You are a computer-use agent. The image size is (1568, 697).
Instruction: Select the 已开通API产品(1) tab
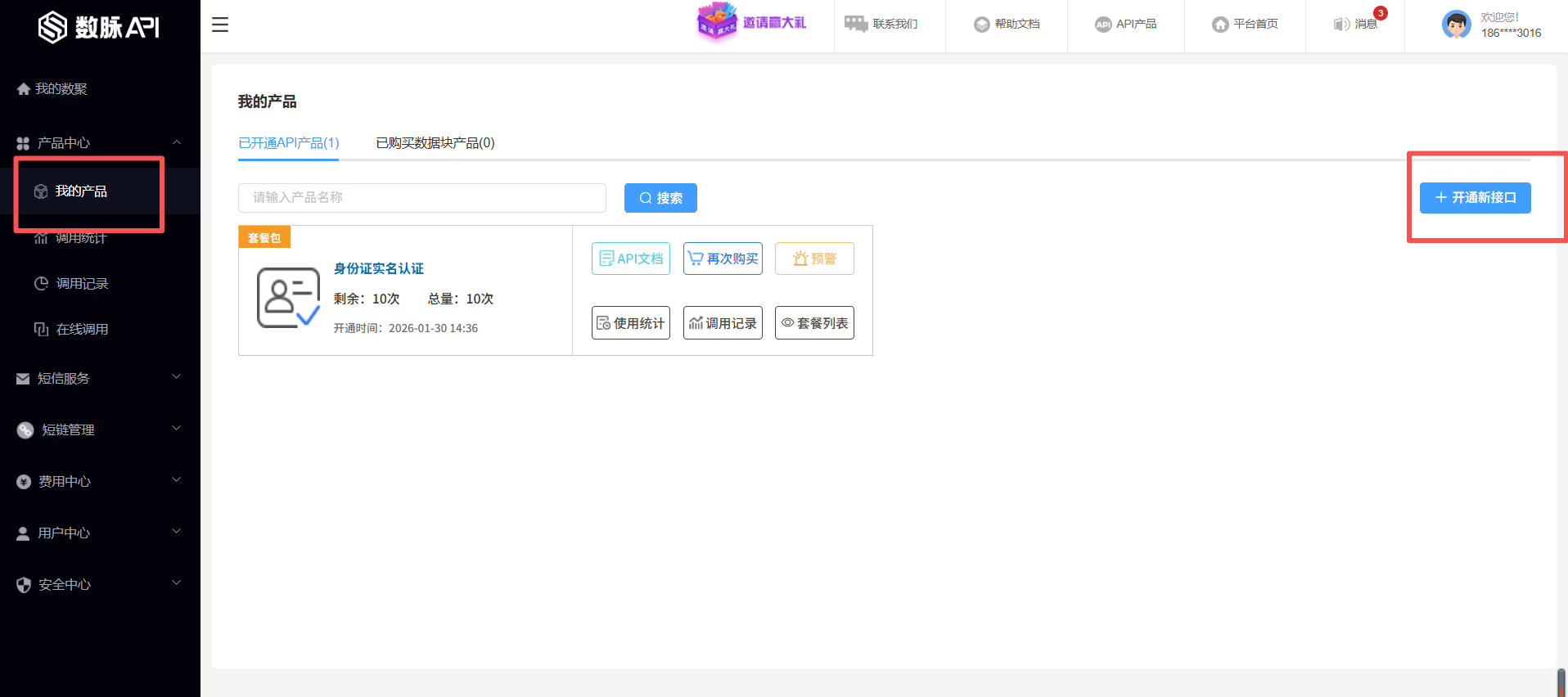tap(288, 143)
